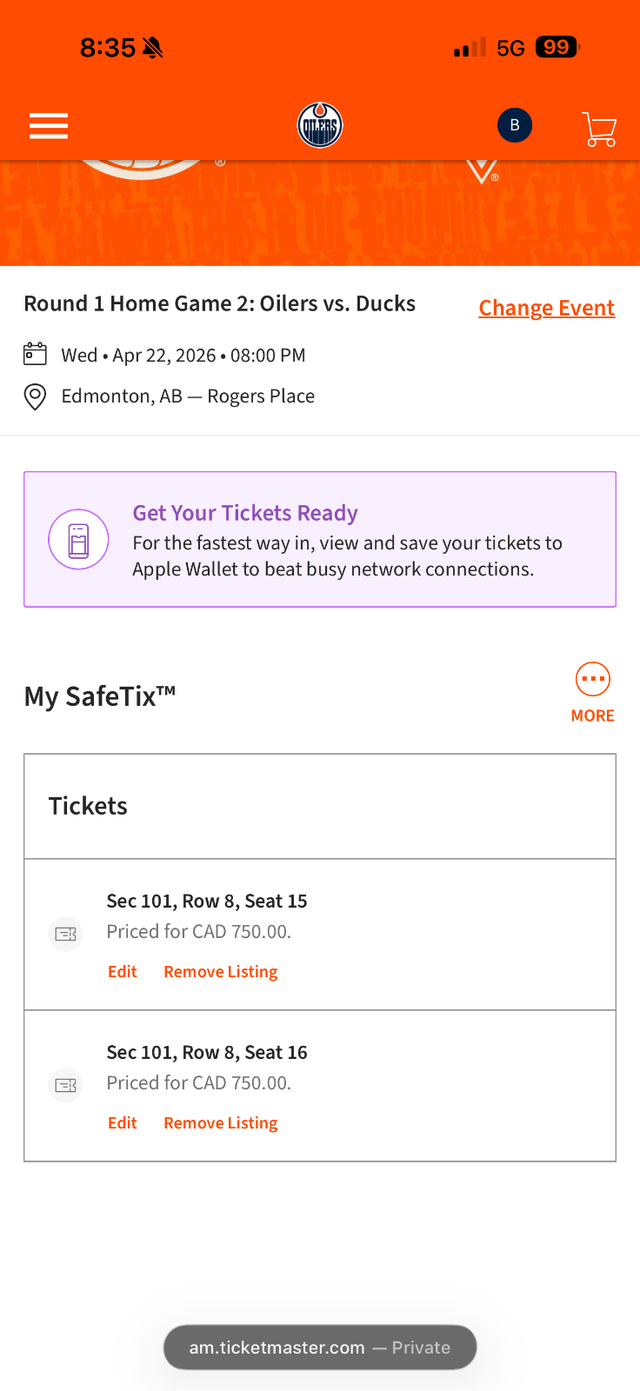This screenshot has width=640, height=1391.
Task: Tap the B account avatar
Action: point(514,125)
